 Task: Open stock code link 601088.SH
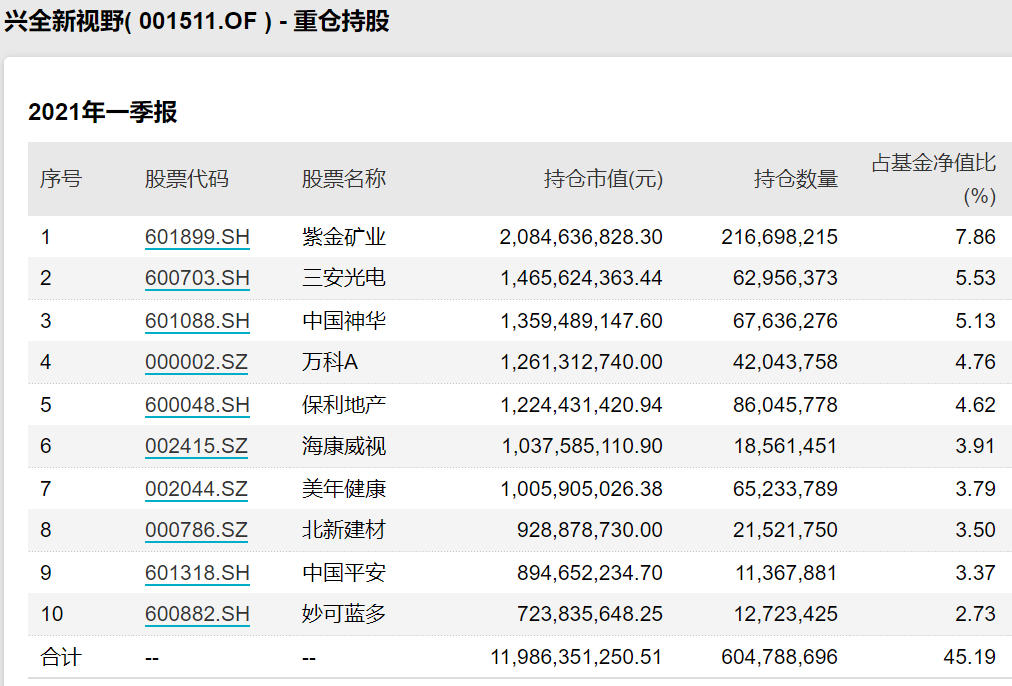197,321
